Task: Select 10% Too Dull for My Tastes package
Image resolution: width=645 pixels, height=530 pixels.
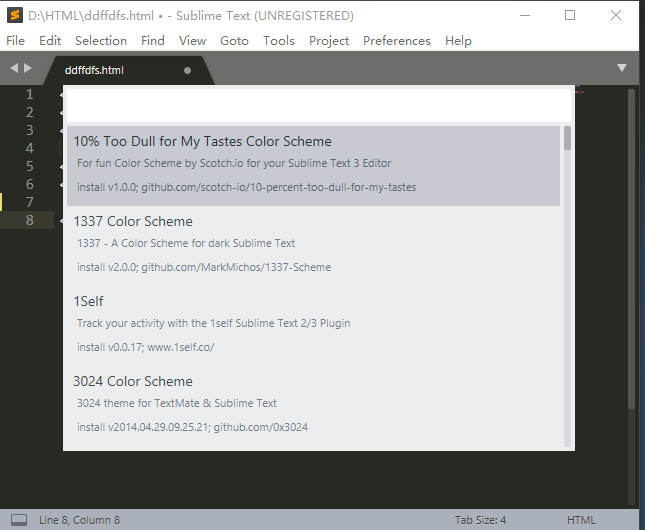Action: [313, 165]
